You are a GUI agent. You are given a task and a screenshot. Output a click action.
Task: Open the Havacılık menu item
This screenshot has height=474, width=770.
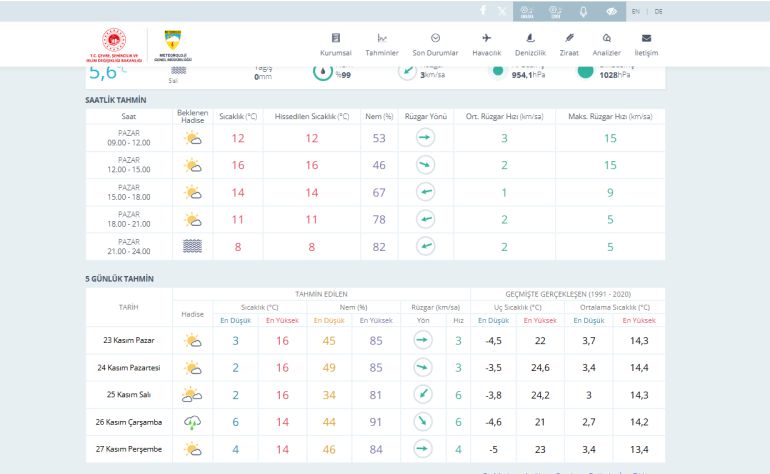pos(486,44)
